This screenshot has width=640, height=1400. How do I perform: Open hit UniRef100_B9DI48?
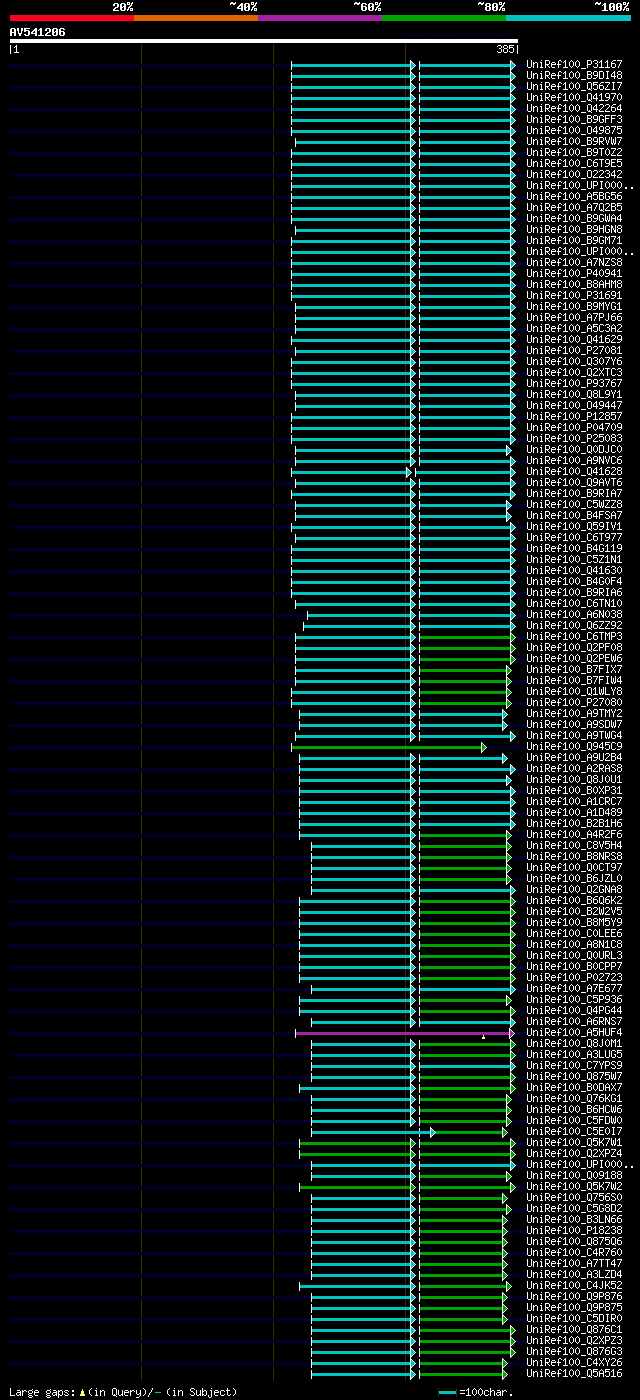point(574,75)
